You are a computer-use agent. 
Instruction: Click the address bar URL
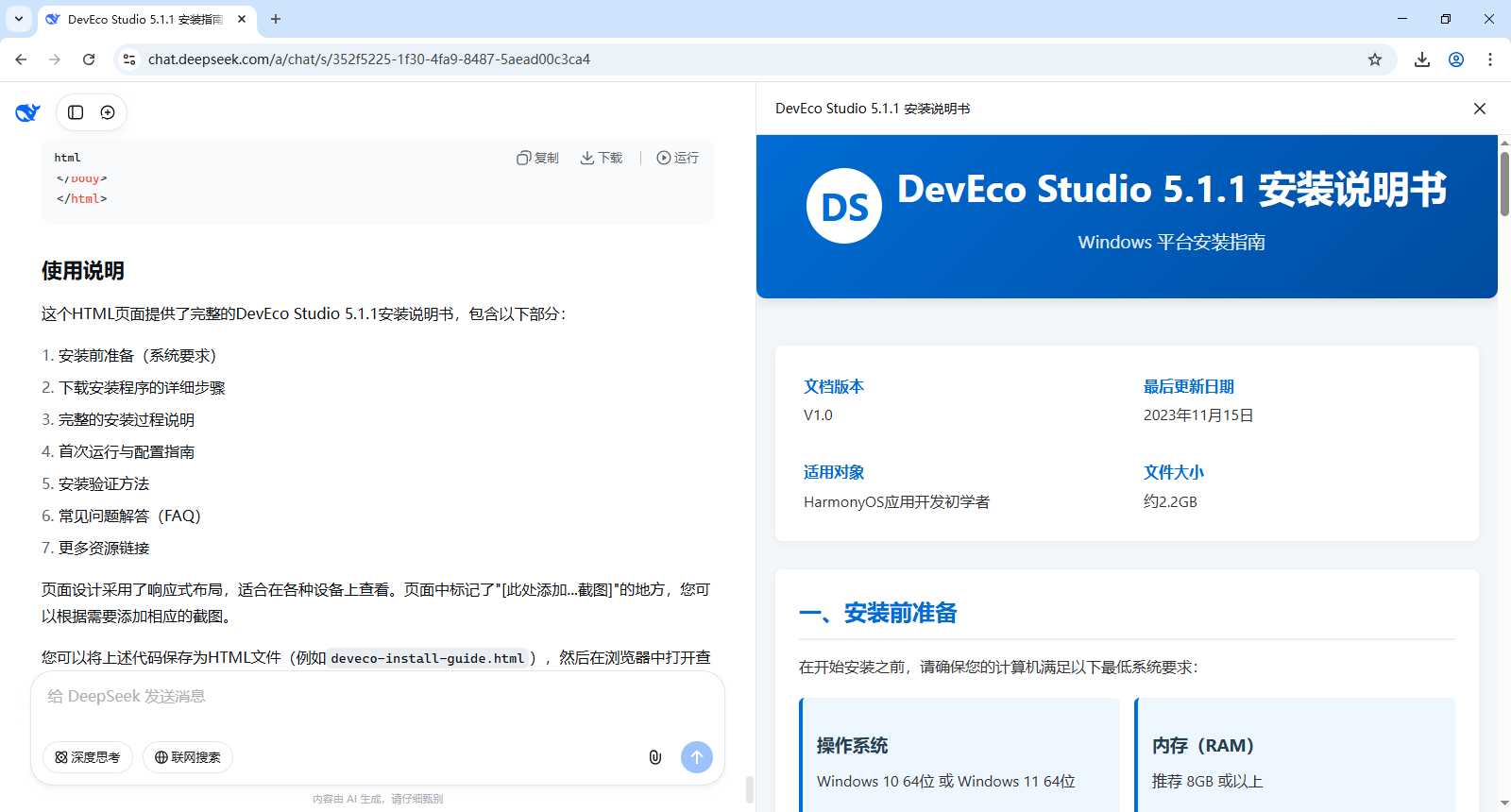[x=369, y=59]
